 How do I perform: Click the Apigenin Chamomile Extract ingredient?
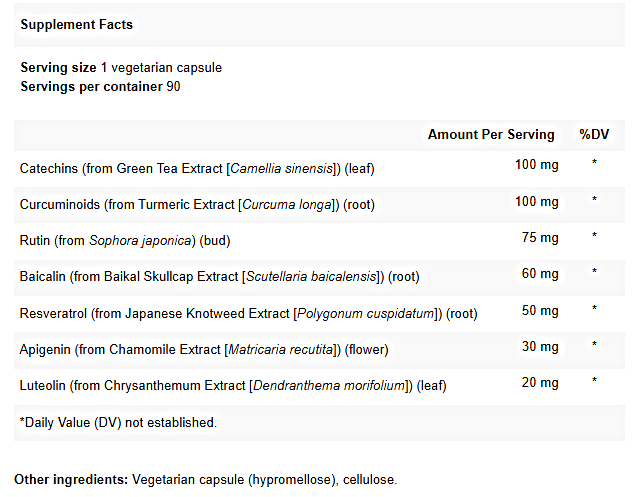203,350
